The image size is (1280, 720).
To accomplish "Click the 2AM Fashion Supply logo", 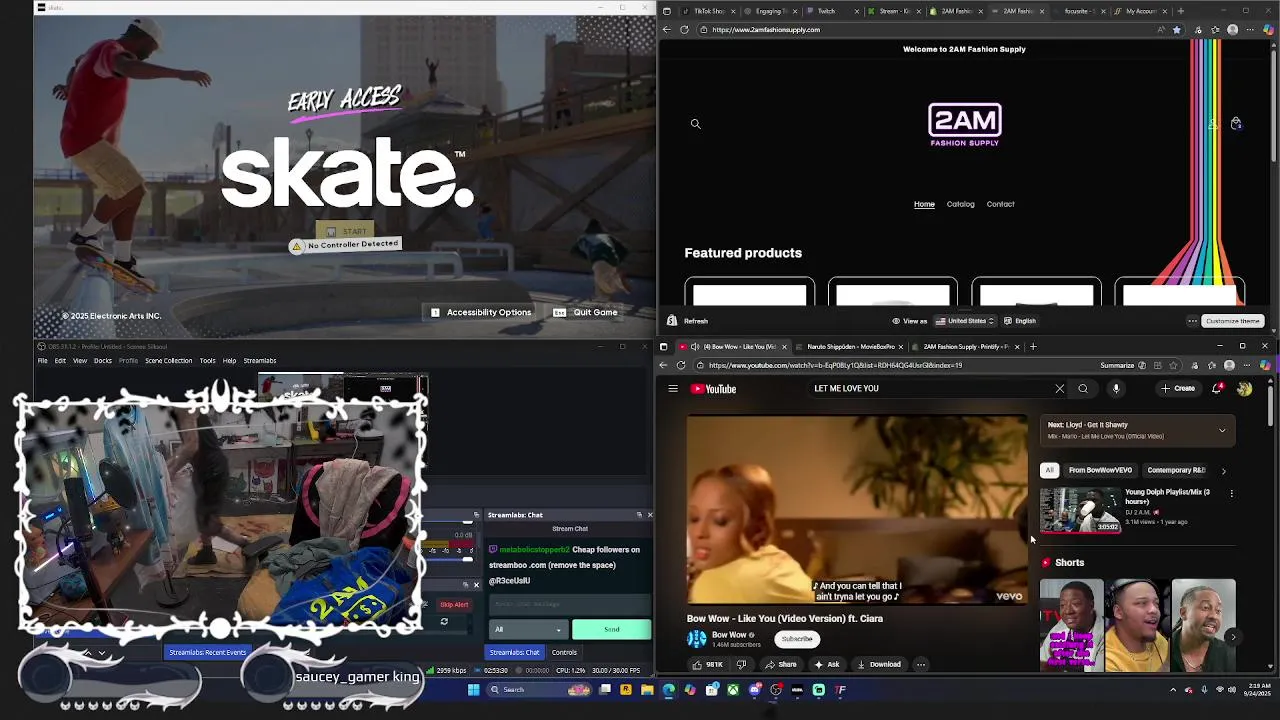I will [x=964, y=126].
